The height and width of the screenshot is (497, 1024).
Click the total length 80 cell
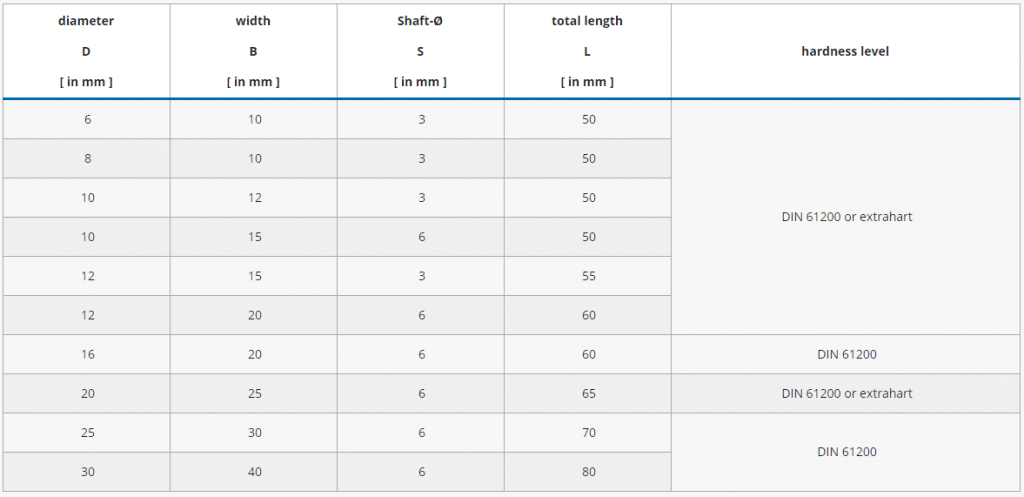coord(588,471)
